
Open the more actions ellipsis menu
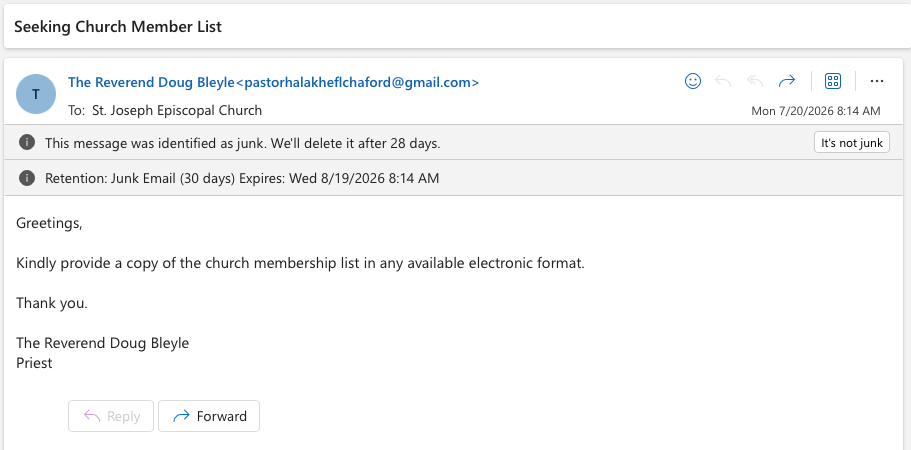point(877,81)
